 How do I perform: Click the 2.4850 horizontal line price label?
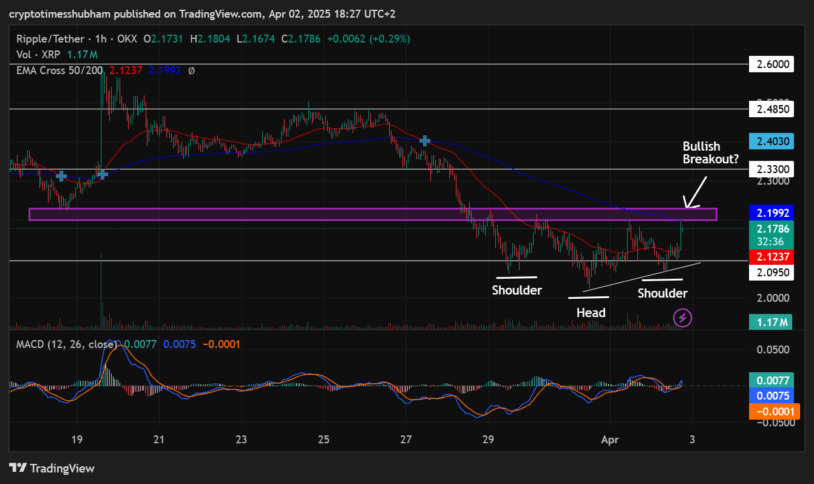click(x=769, y=108)
